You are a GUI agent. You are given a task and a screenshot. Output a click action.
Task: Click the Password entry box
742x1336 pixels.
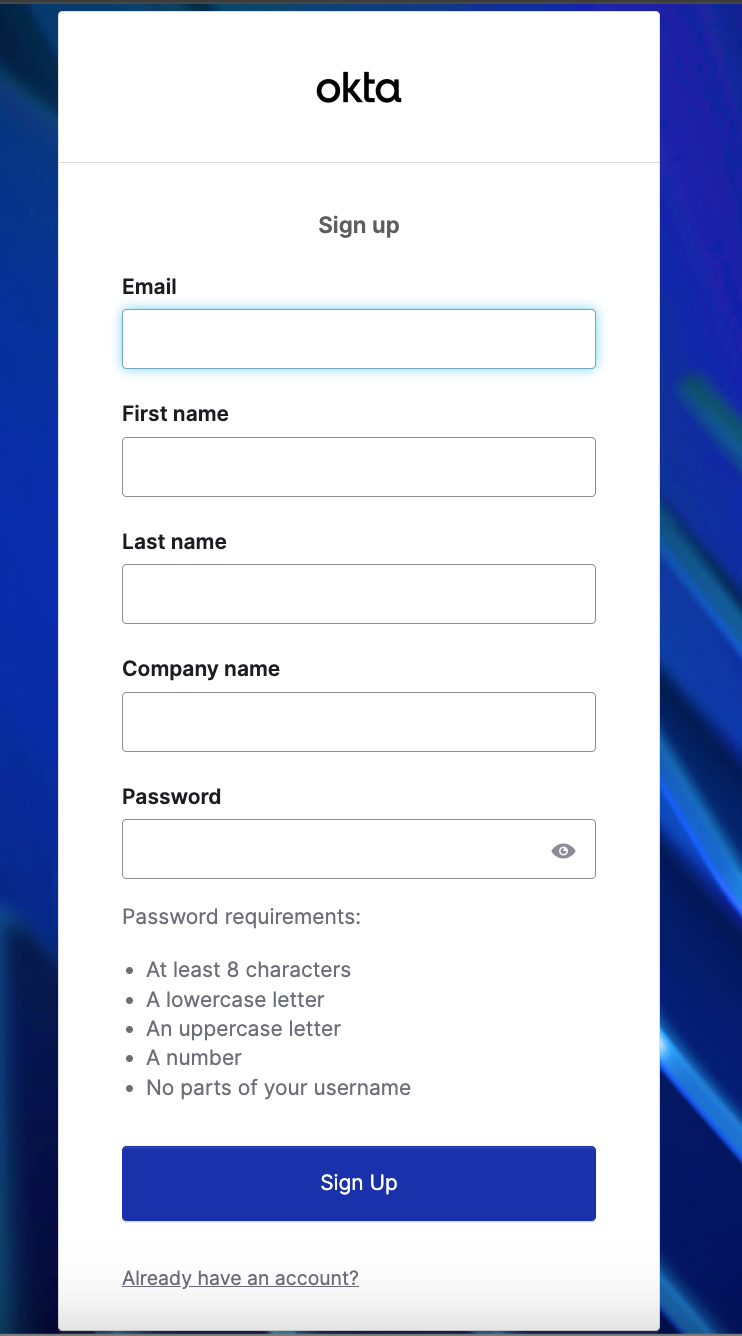330,848
